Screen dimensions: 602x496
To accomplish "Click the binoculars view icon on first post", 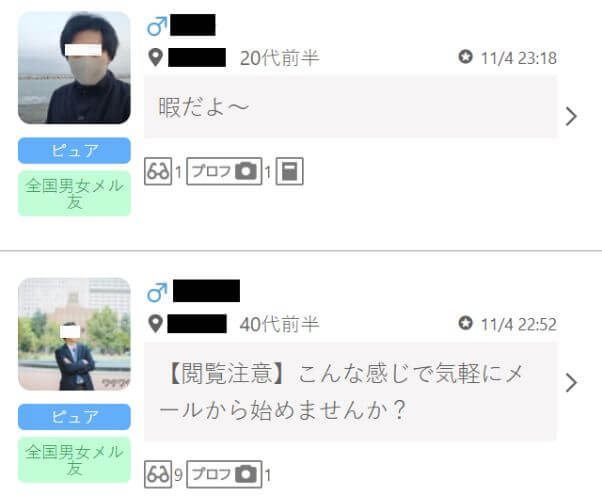I will 158,171.
